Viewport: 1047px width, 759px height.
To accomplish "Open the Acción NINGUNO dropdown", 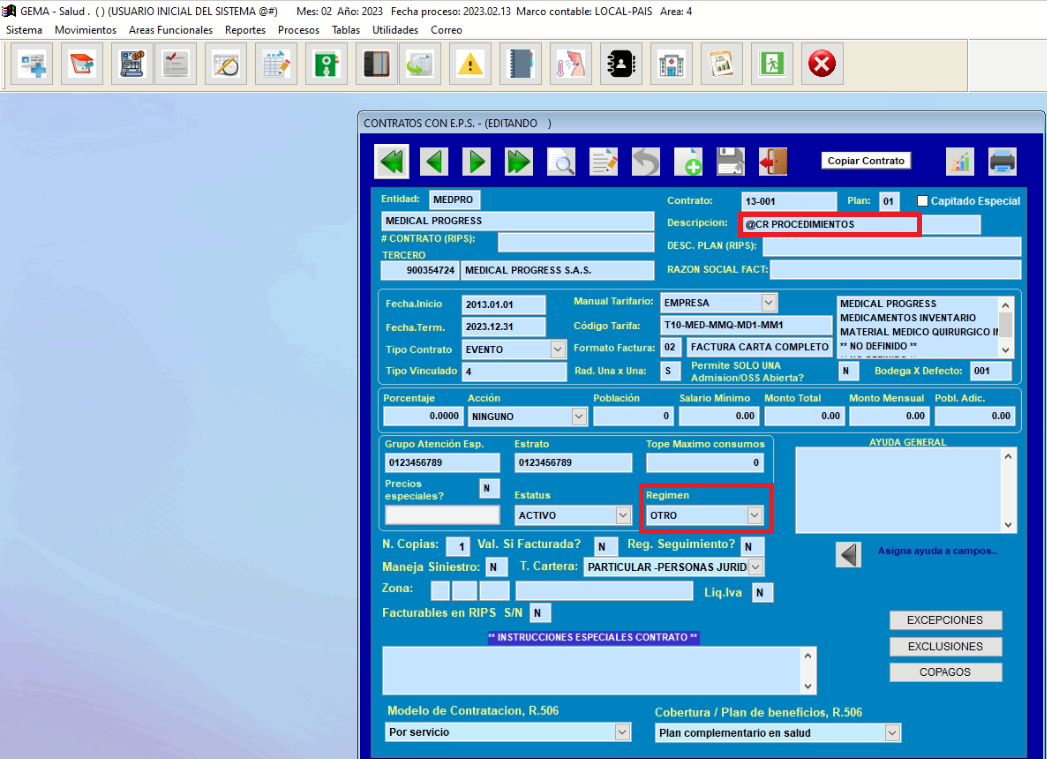I will (x=579, y=417).
